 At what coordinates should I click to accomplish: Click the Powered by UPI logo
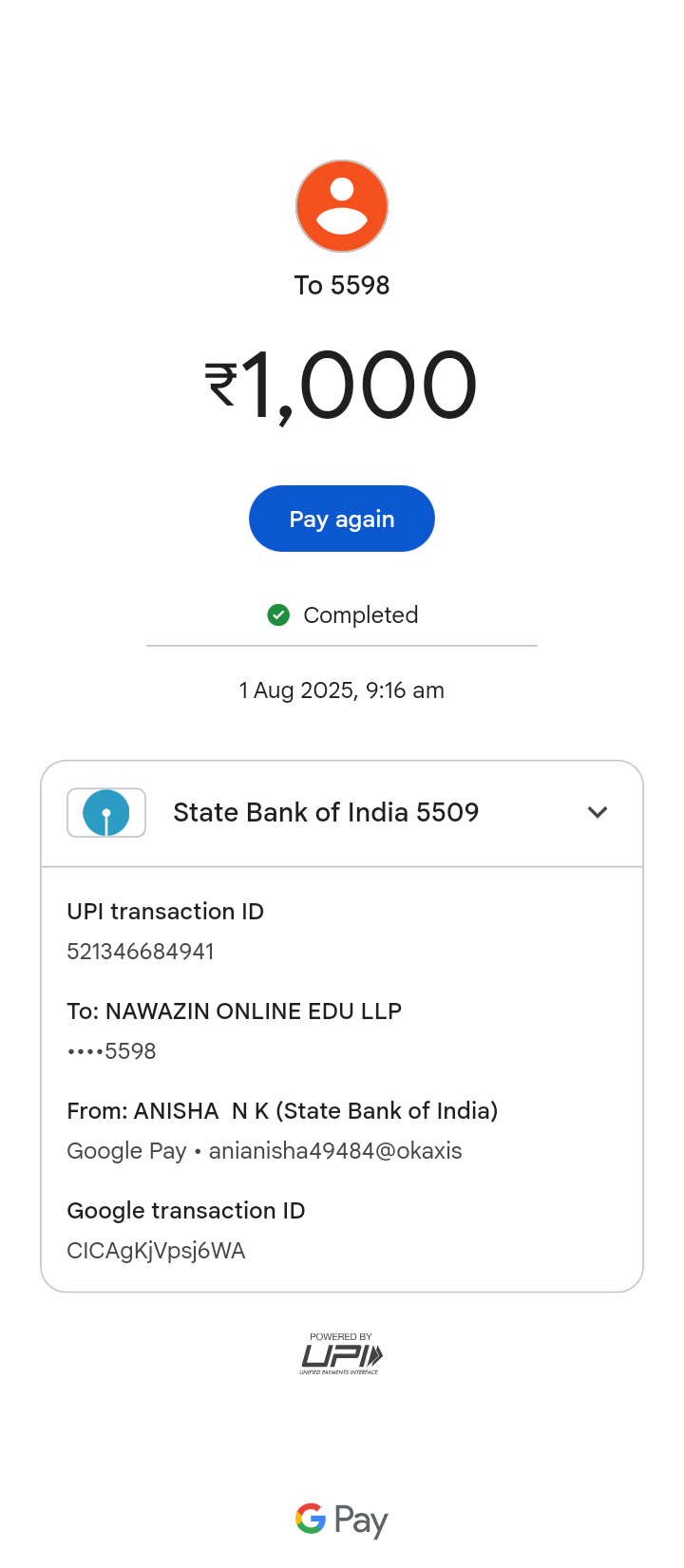pos(341,1354)
